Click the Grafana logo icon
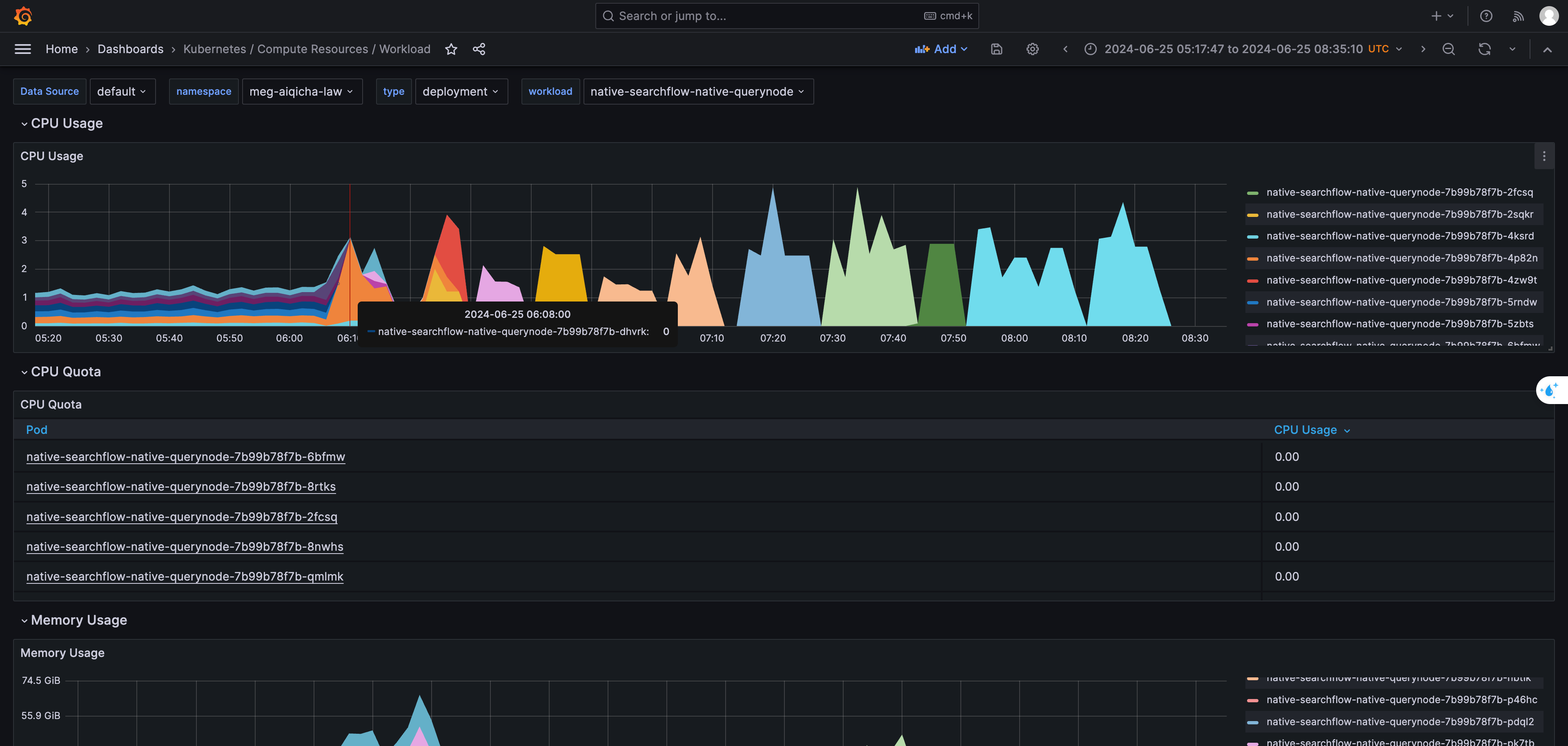 (23, 16)
